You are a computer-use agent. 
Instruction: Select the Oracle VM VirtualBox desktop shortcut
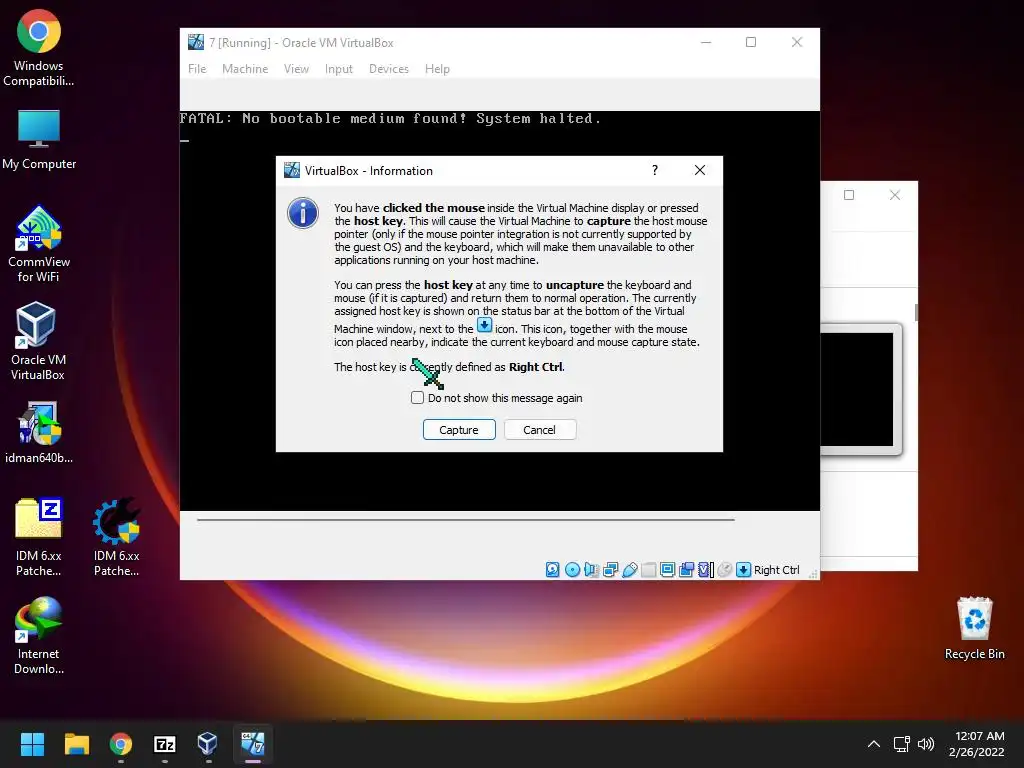point(37,342)
